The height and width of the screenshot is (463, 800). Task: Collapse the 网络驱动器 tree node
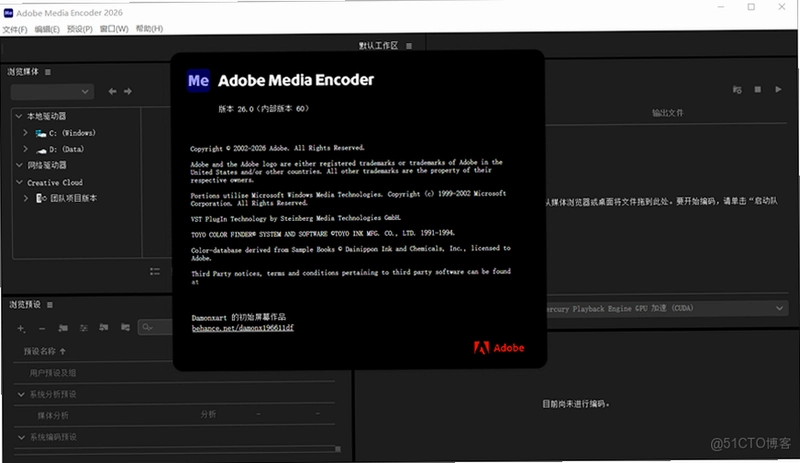coord(19,165)
